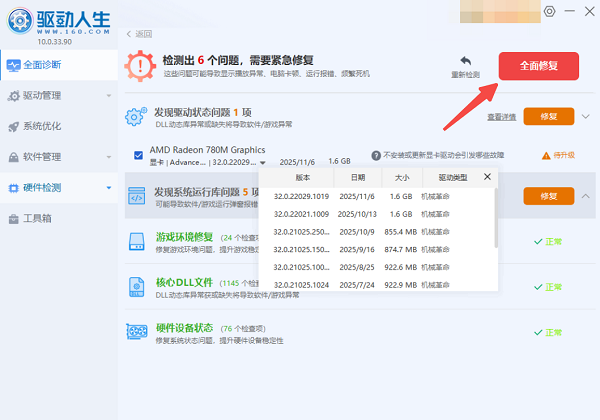This screenshot has height=420, width=600.
Task: Click the red 全面修复 button
Action: coord(538,66)
